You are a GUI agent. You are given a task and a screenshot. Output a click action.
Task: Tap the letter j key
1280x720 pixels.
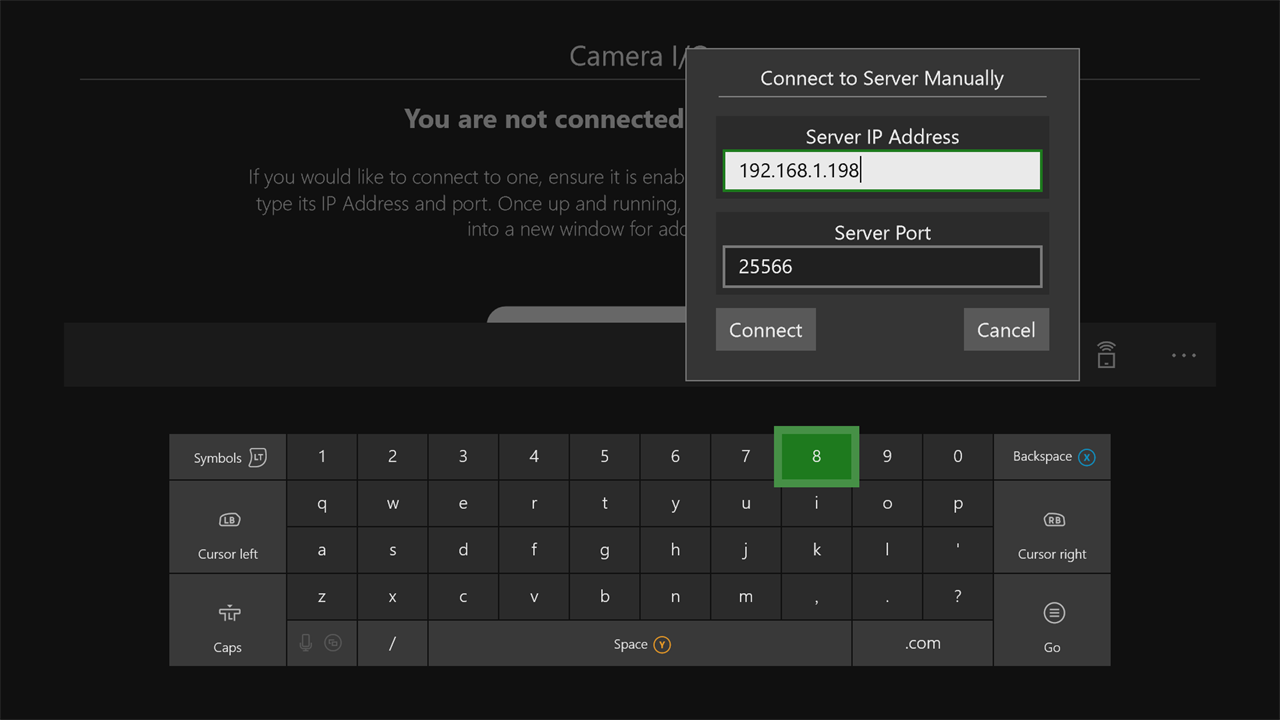[746, 550]
